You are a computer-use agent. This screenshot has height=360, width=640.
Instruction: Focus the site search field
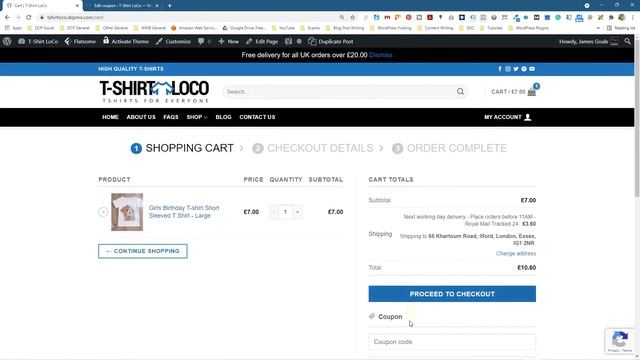point(339,91)
